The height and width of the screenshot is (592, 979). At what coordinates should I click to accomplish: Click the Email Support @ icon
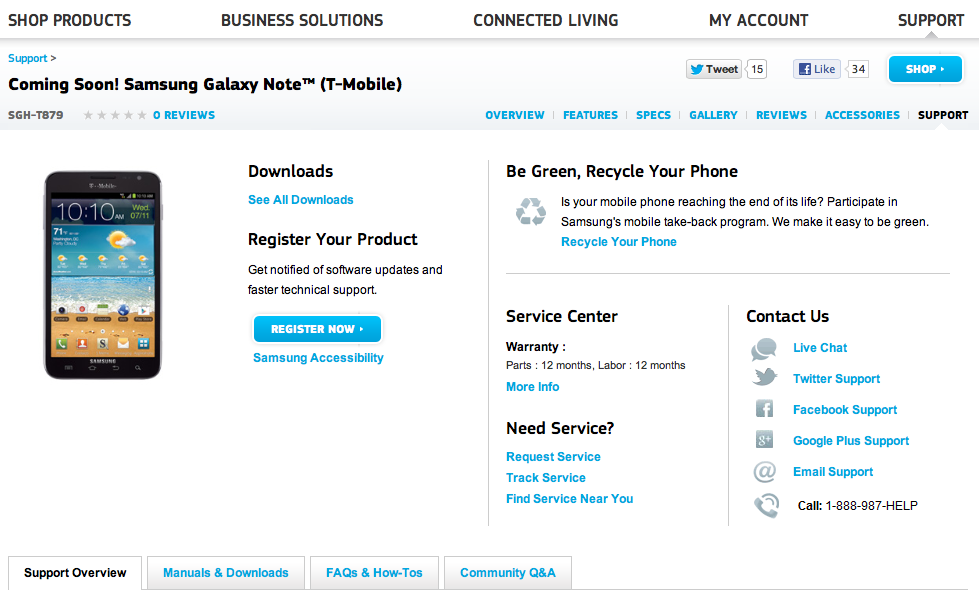coord(765,471)
